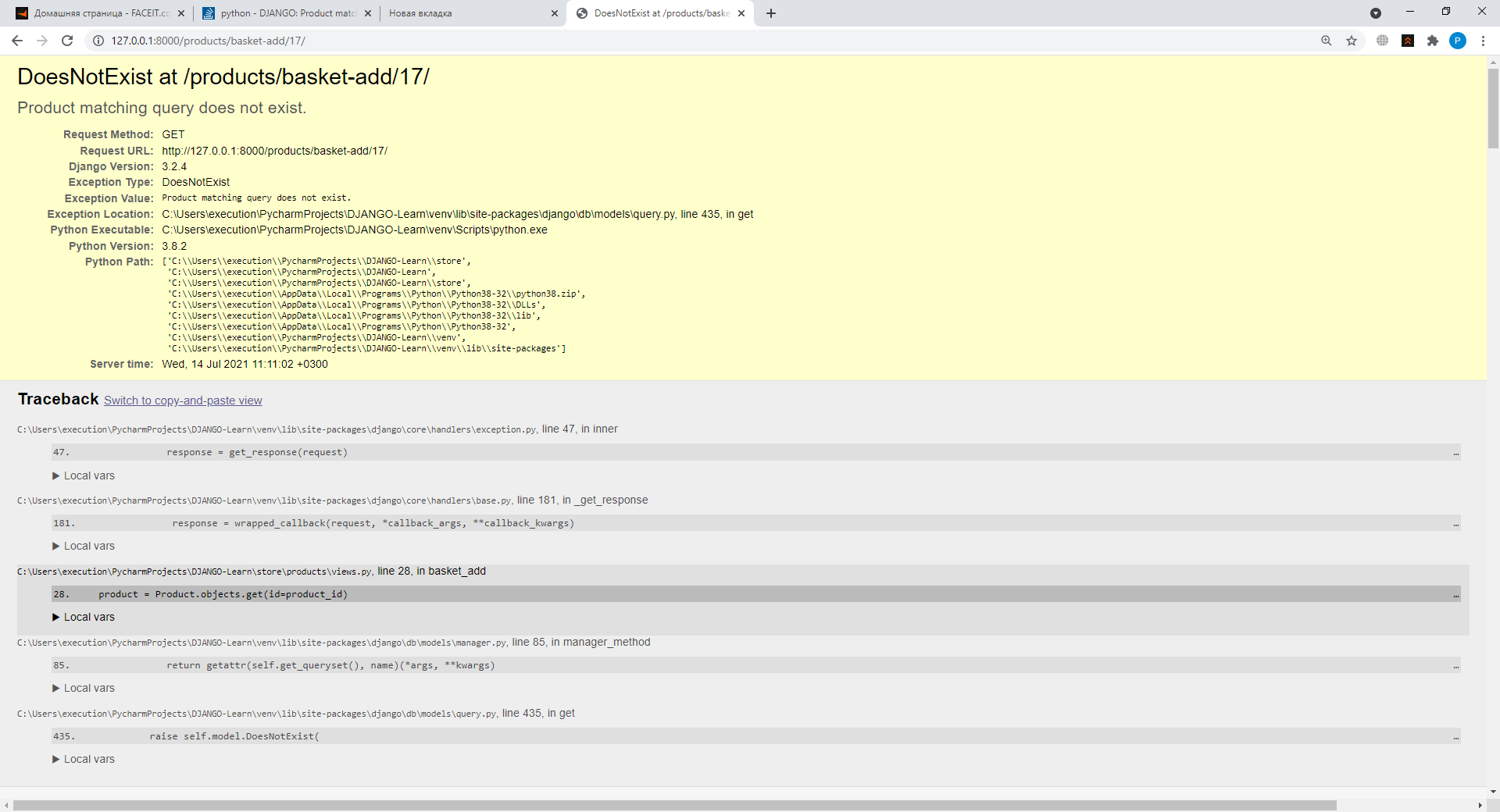The image size is (1500, 812).
Task: Open the profile avatar P icon
Action: (x=1459, y=40)
